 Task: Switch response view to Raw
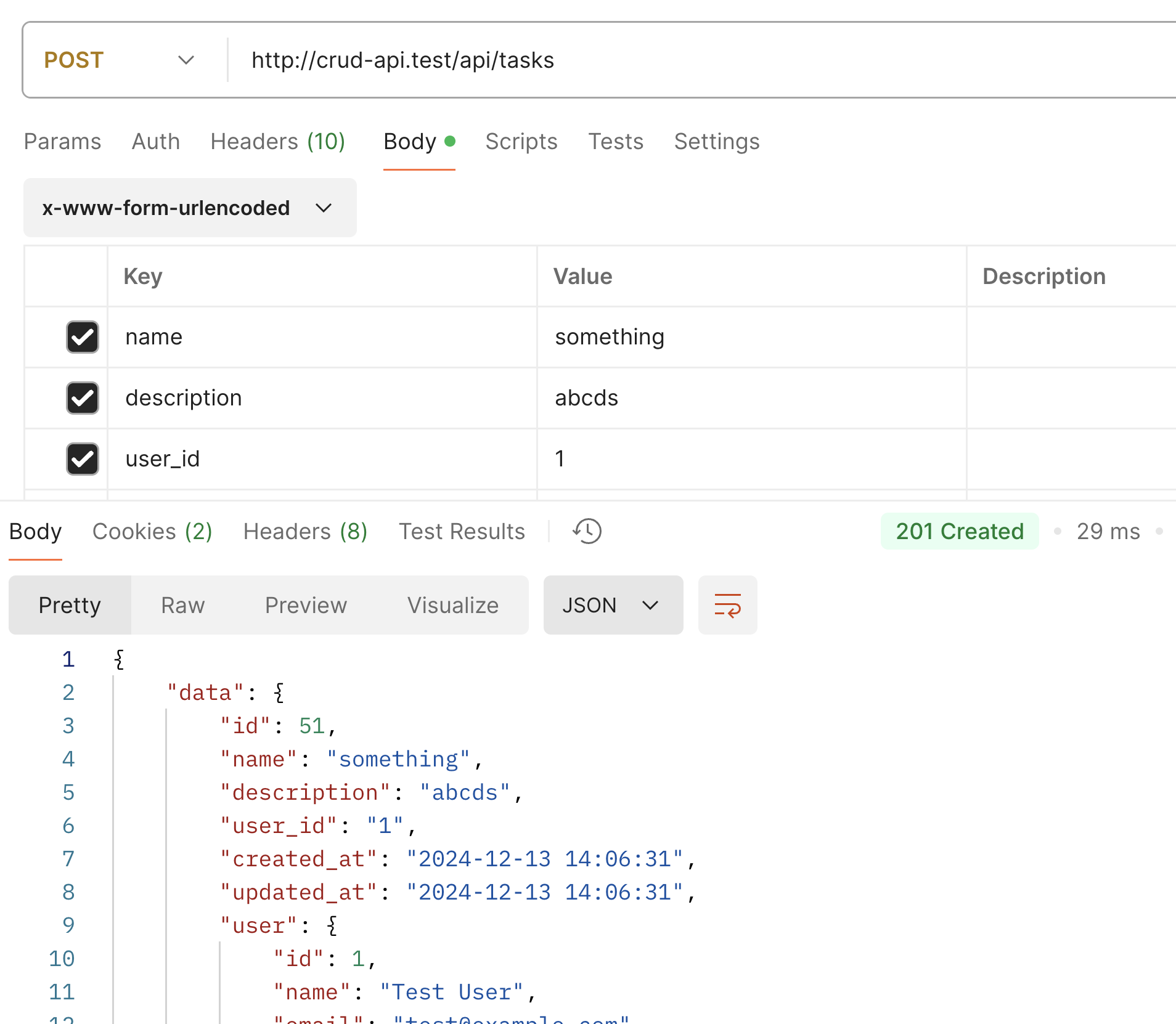coord(182,605)
